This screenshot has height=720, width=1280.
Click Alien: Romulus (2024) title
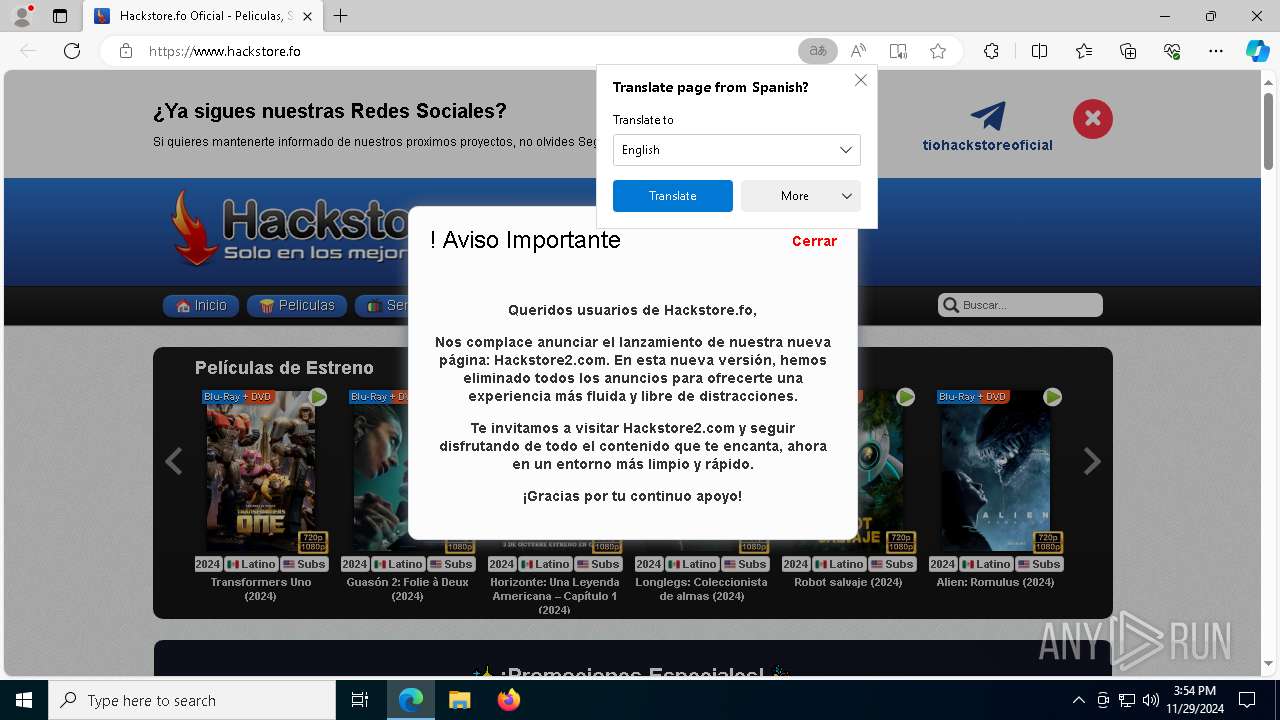point(995,582)
